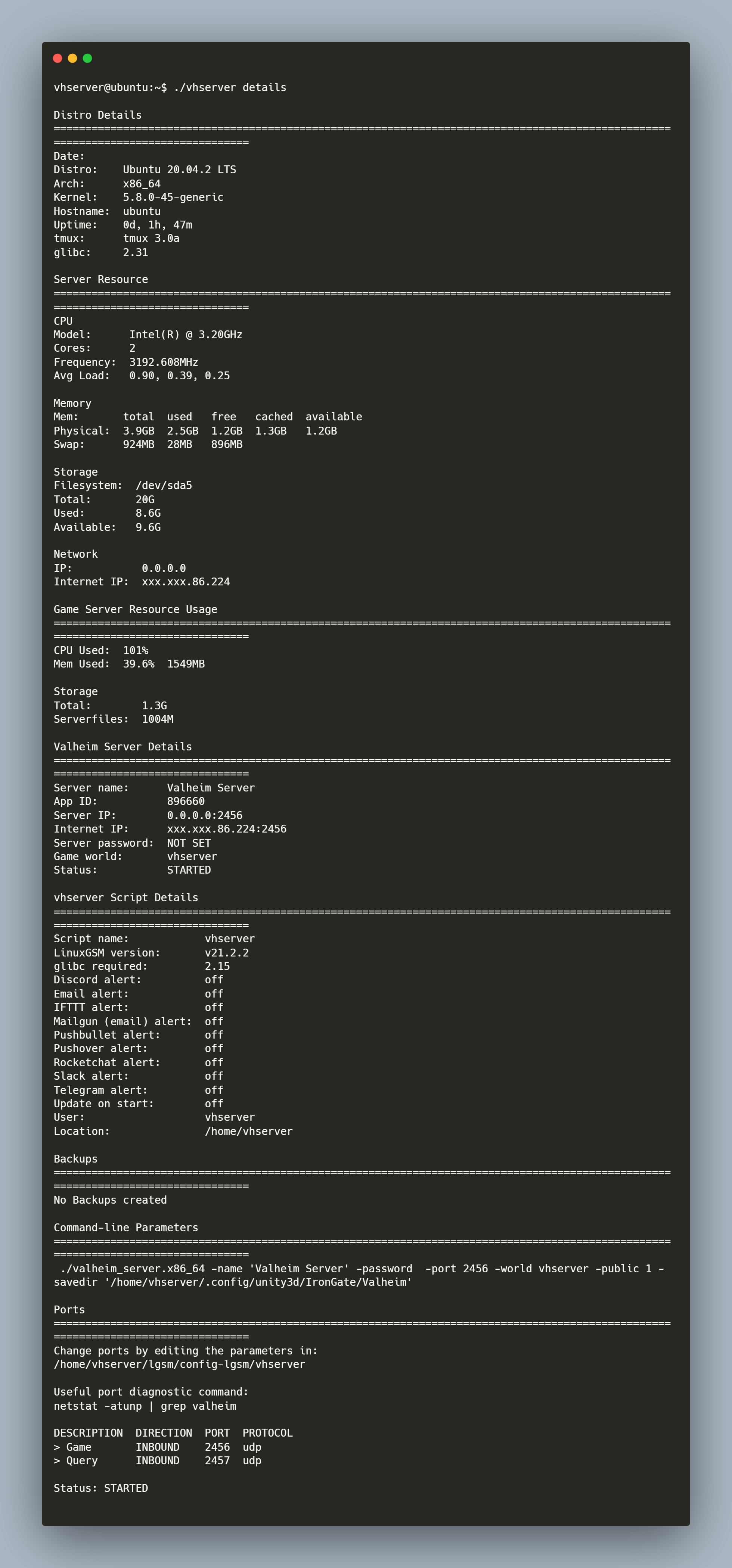Image resolution: width=732 pixels, height=1568 pixels.
Task: Click the Update on start off setting
Action: pos(214,1103)
